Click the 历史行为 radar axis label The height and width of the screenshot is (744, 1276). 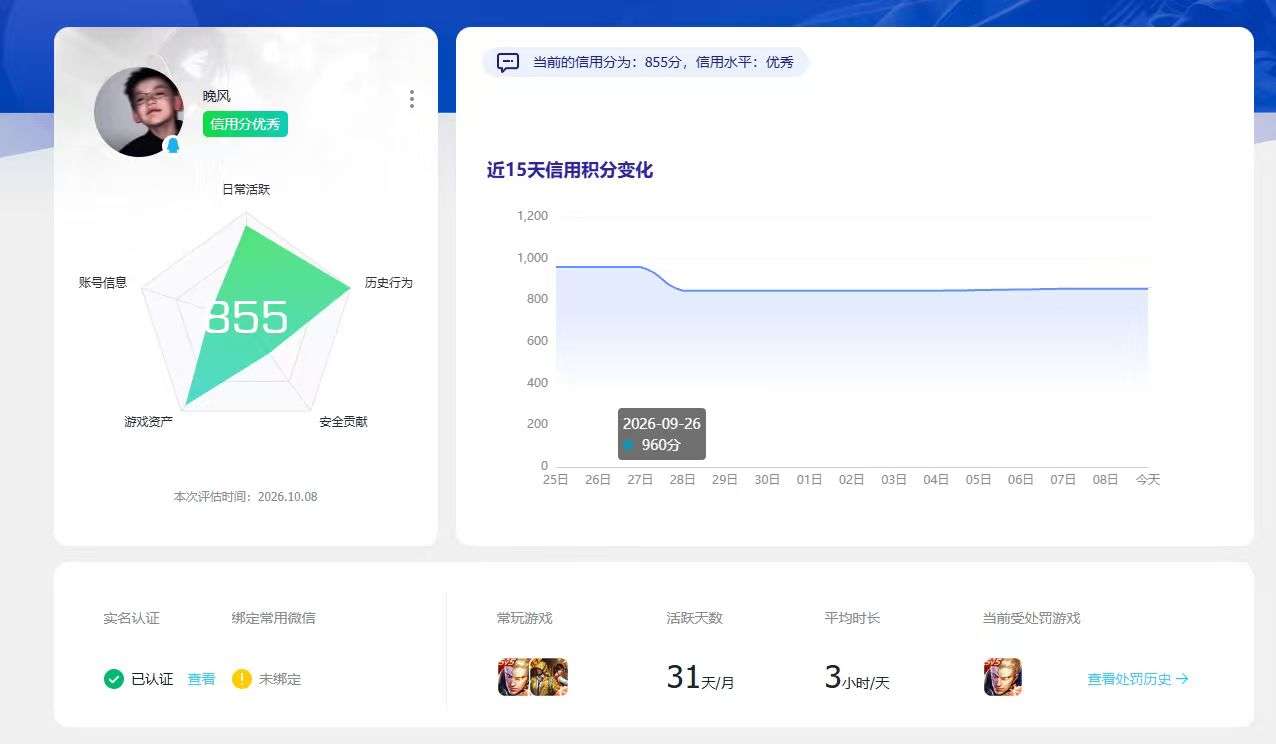(x=389, y=283)
